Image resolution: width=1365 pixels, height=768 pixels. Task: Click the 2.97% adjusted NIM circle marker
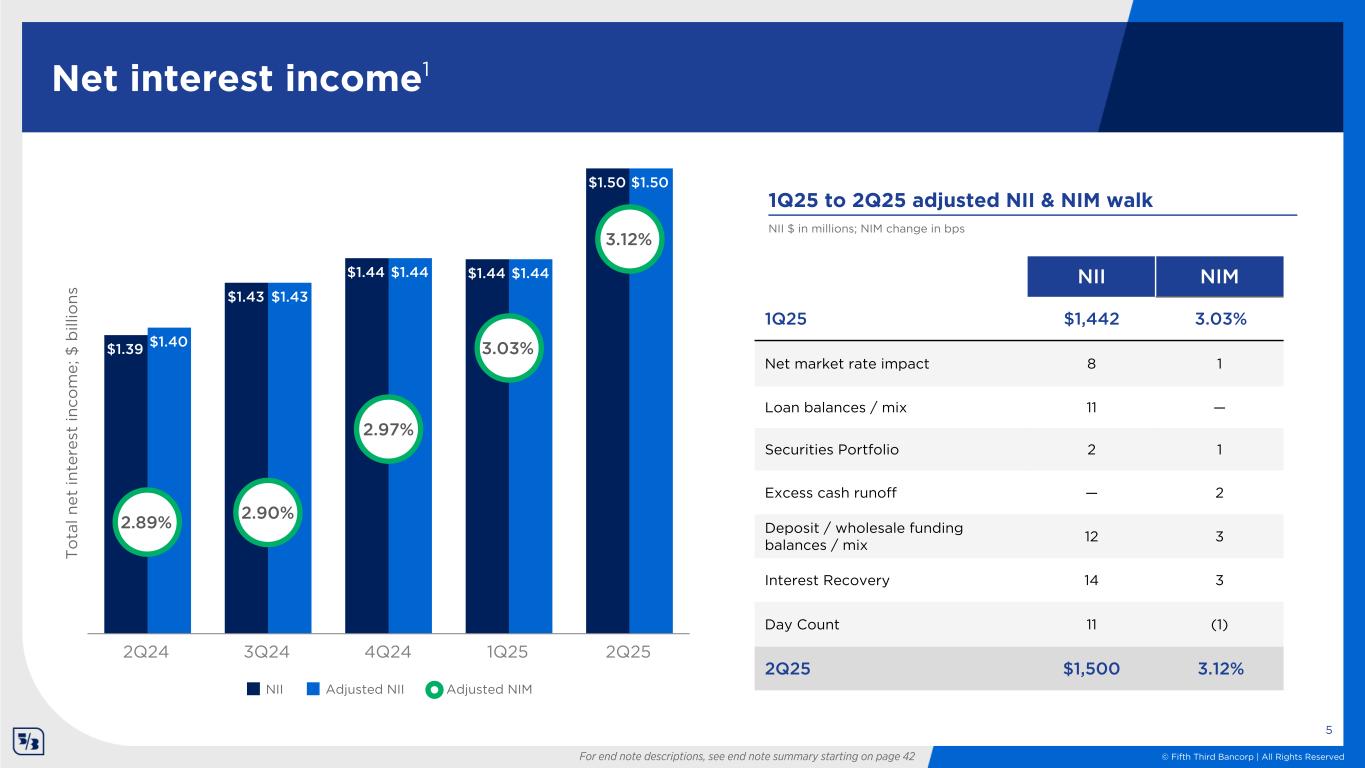pyautogui.click(x=388, y=429)
